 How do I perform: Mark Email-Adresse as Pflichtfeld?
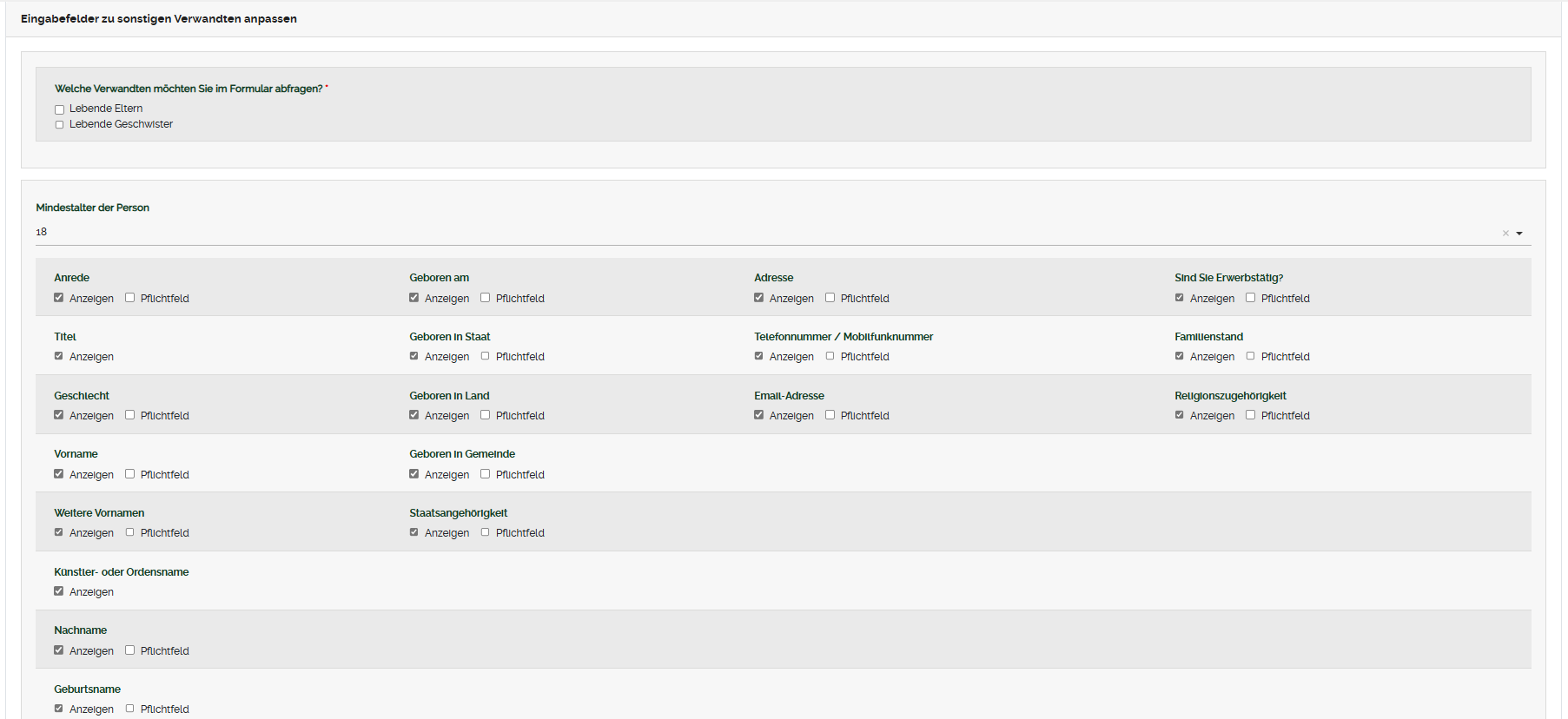pyautogui.click(x=830, y=415)
